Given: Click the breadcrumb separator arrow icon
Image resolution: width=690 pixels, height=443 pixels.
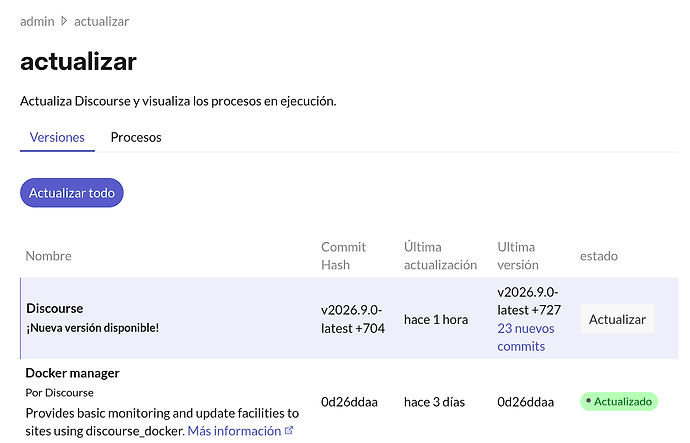Looking at the screenshot, I should 64,21.
